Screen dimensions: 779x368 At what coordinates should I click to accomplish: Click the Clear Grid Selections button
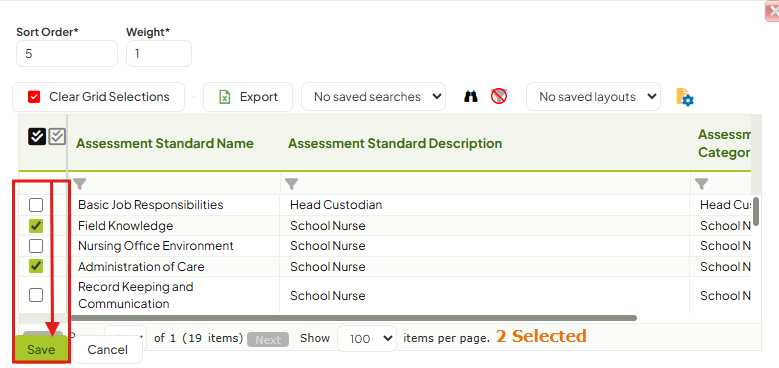(98, 97)
